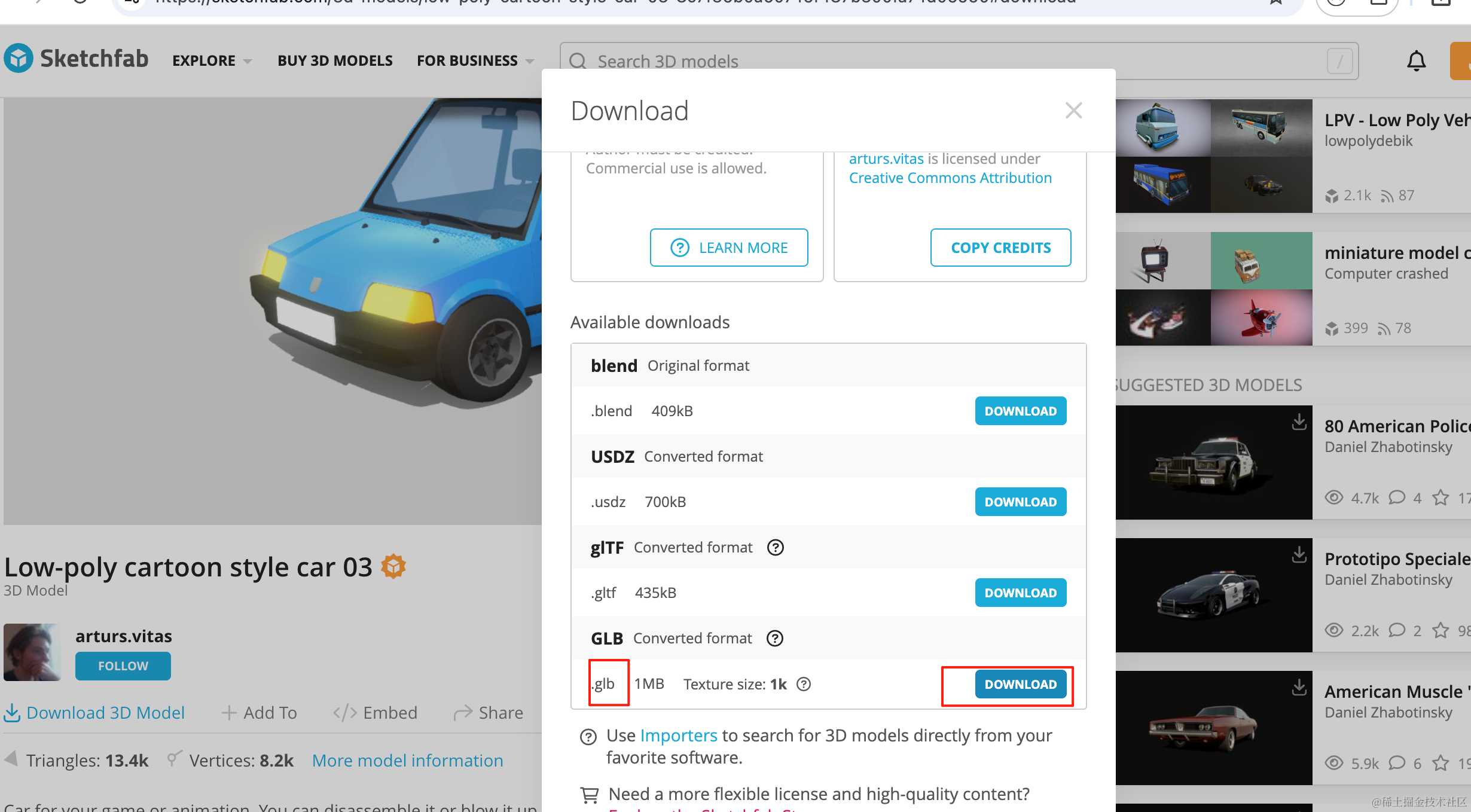Screen dimensions: 1471x812
Task: Open lowpolydebik author link
Action: [x=1368, y=141]
